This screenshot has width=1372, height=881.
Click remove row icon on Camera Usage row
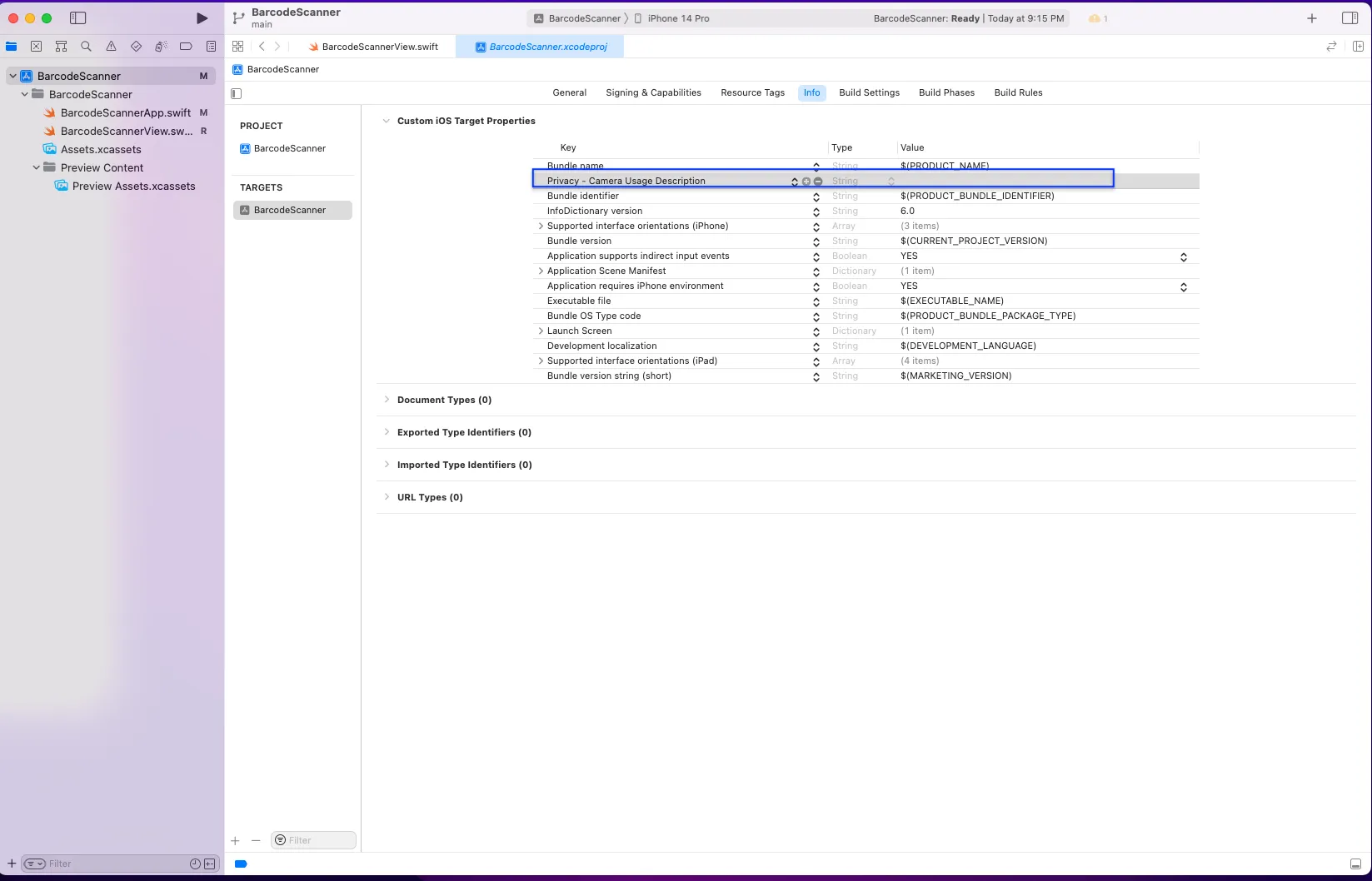pyautogui.click(x=818, y=182)
